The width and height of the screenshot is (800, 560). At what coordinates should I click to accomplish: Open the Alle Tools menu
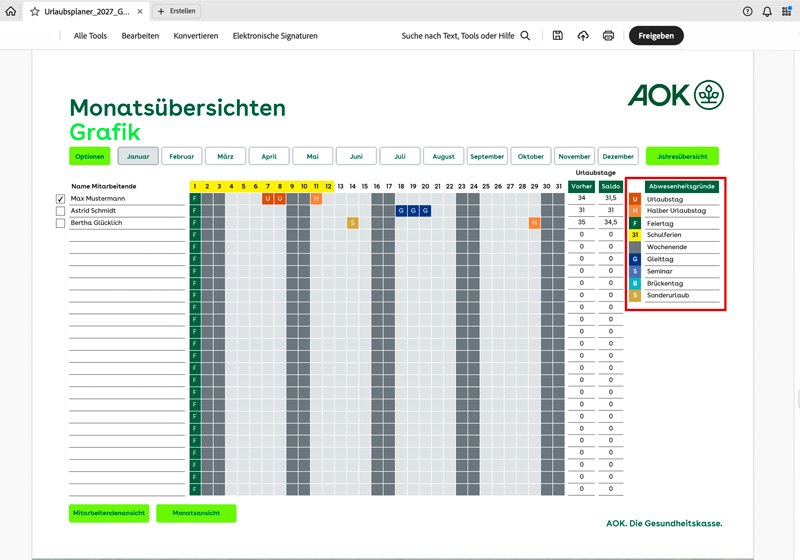coord(90,36)
